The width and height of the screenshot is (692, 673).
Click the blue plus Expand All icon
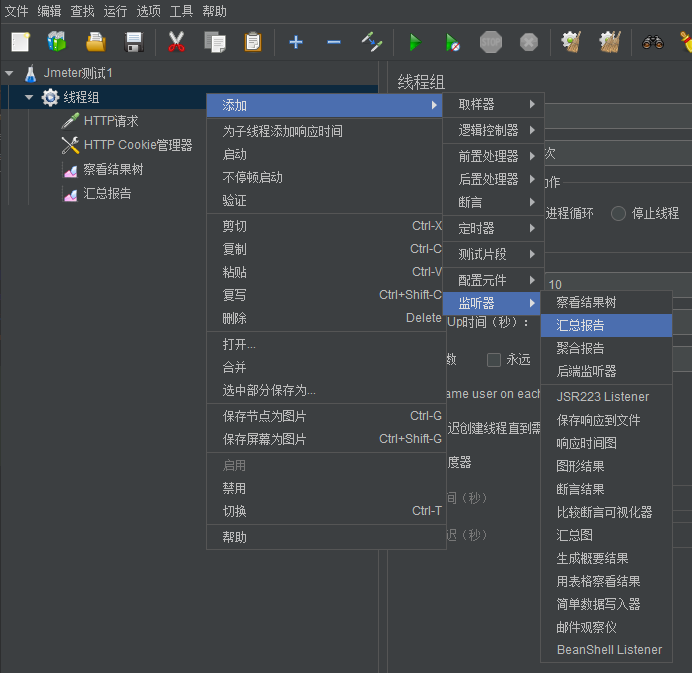(x=296, y=42)
